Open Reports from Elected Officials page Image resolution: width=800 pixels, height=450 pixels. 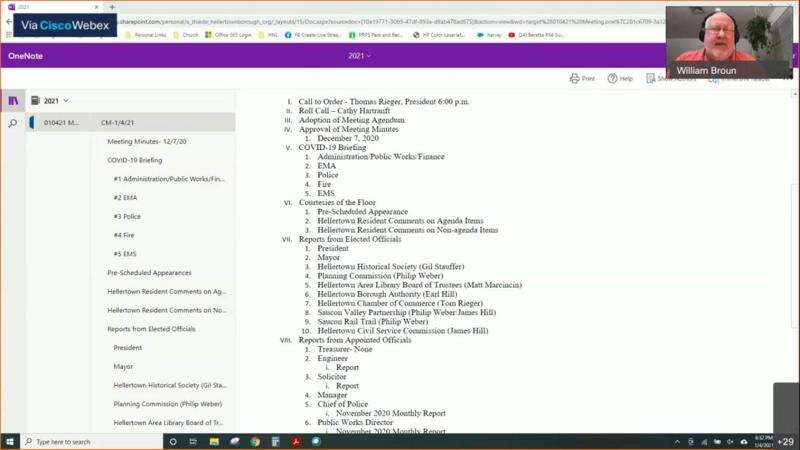152,329
